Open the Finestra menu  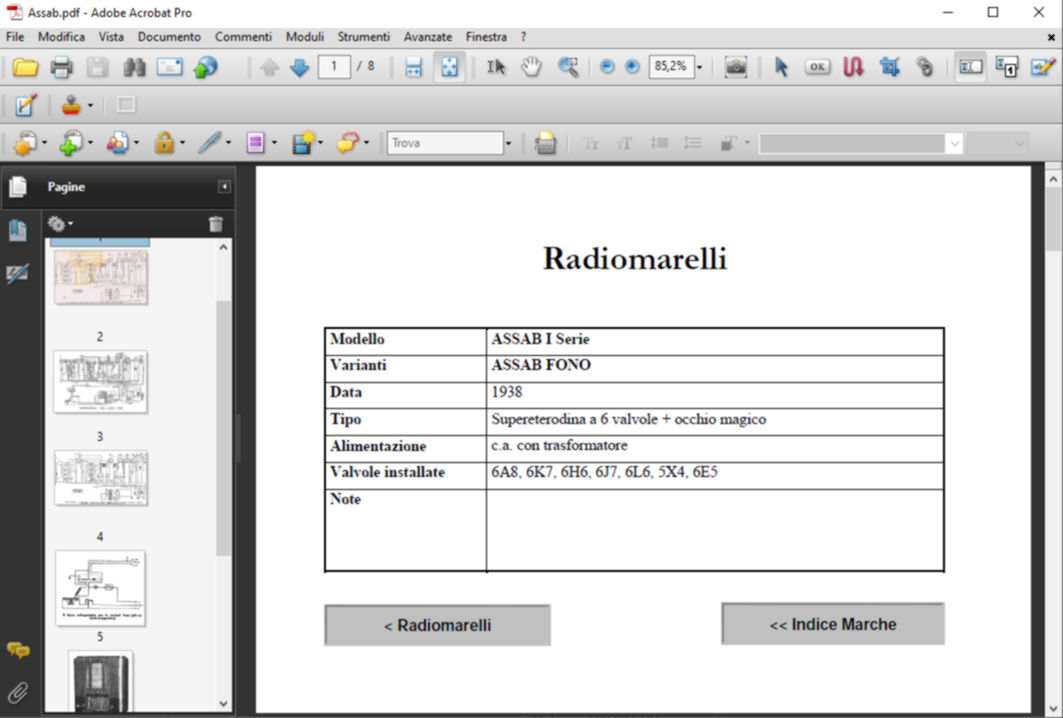click(x=486, y=37)
